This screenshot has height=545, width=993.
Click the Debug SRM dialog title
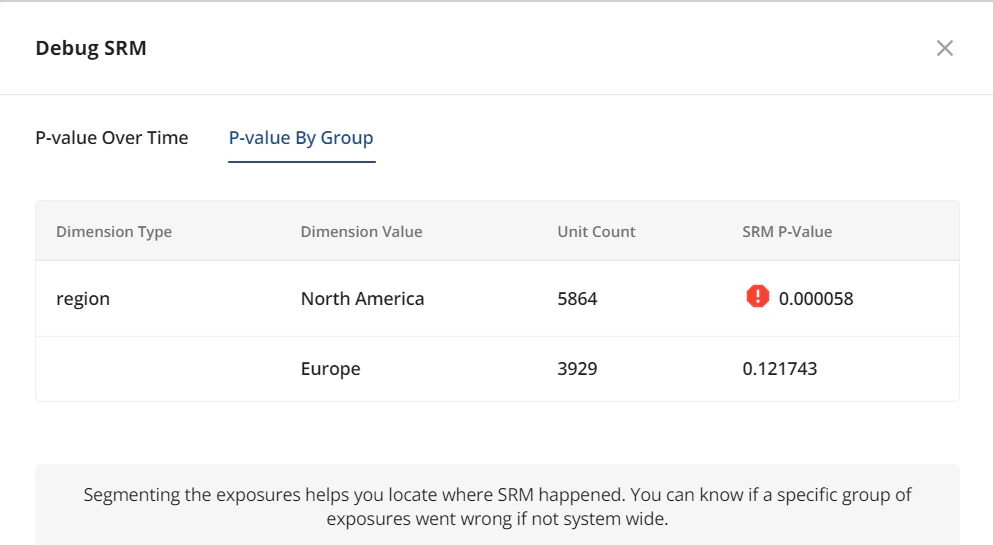click(91, 48)
